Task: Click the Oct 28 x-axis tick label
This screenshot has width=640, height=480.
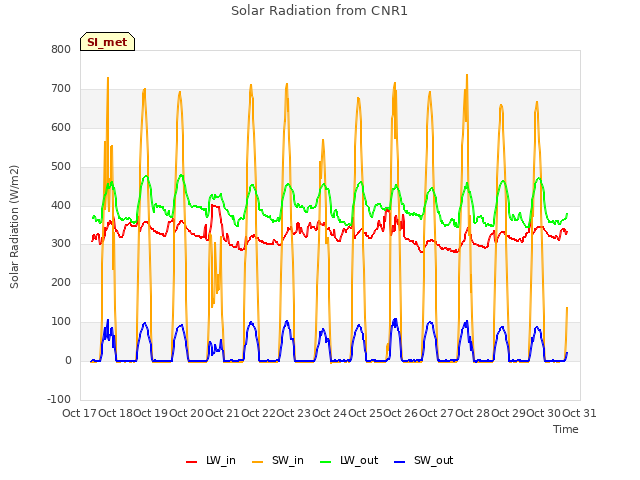Action: pyautogui.click(x=472, y=413)
